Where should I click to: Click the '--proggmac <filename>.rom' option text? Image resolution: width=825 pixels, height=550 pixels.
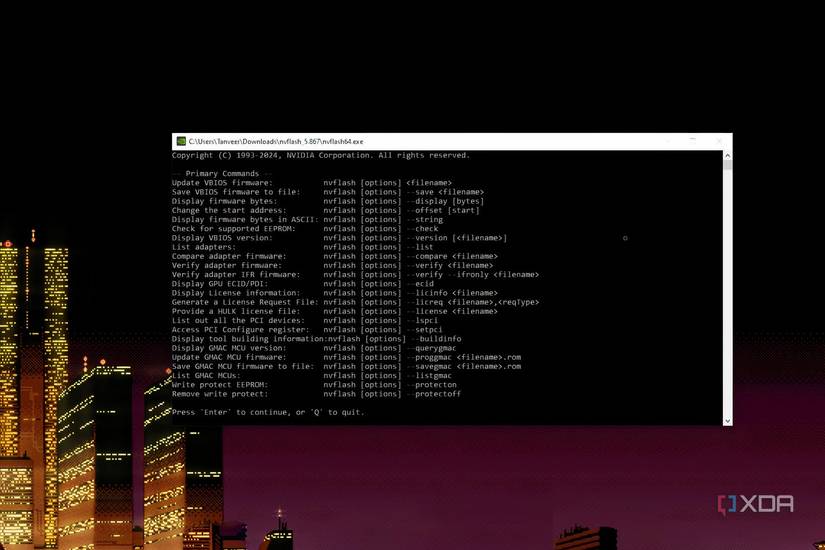click(464, 357)
